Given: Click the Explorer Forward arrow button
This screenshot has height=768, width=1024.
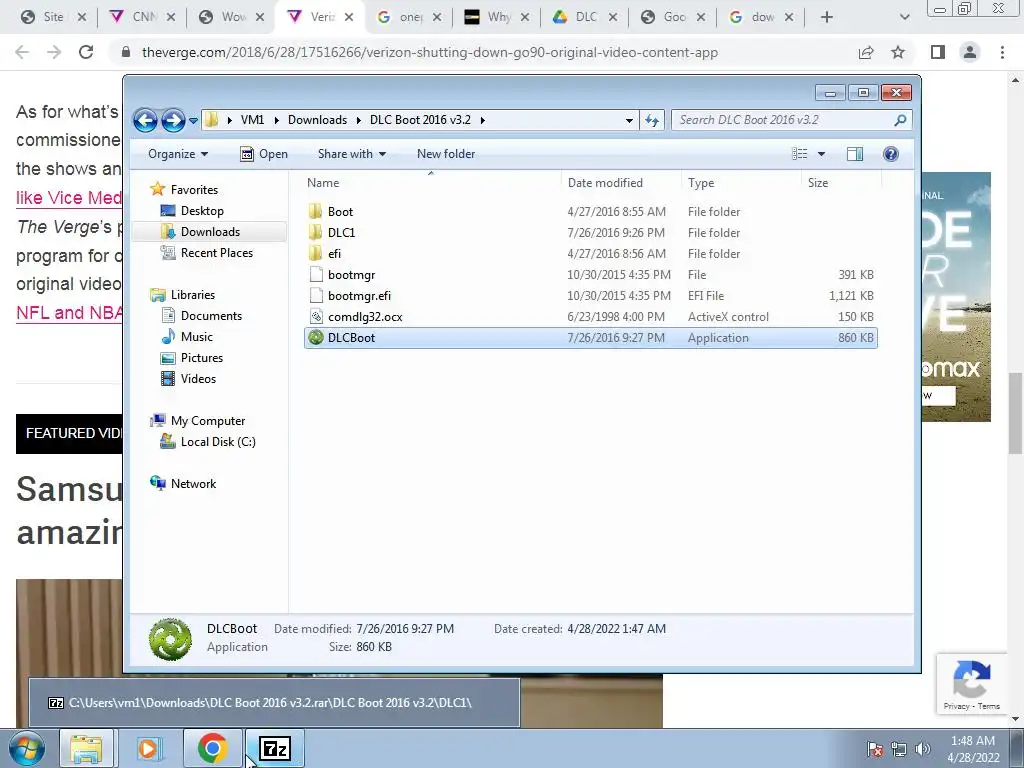Looking at the screenshot, I should pyautogui.click(x=173, y=120).
